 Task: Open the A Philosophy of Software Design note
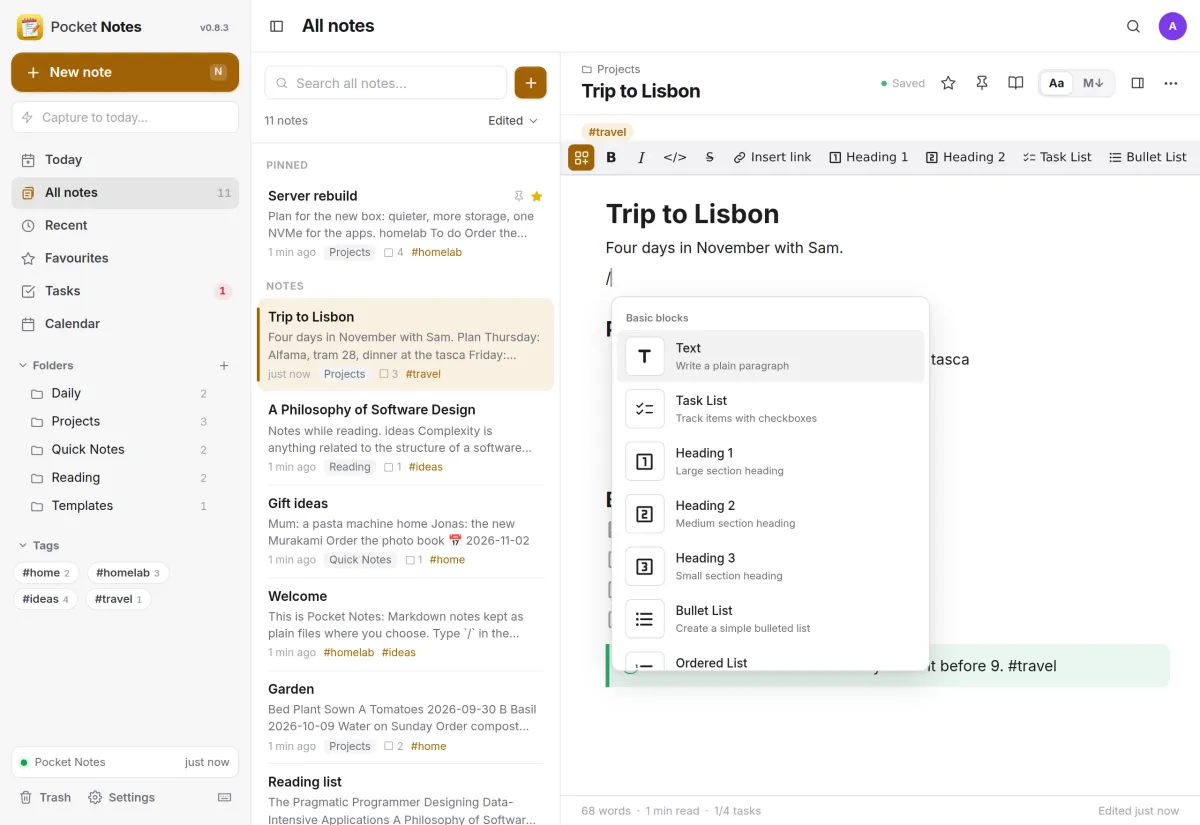405,438
